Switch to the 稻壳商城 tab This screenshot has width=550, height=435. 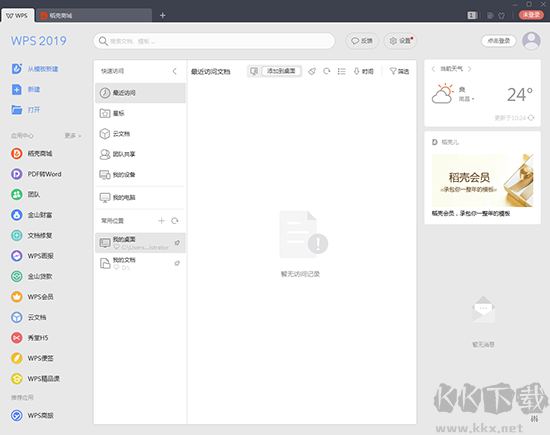tap(94, 15)
